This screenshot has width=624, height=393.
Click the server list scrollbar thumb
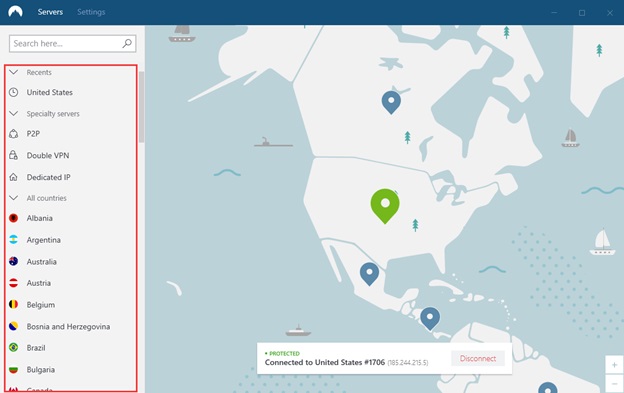click(x=141, y=107)
